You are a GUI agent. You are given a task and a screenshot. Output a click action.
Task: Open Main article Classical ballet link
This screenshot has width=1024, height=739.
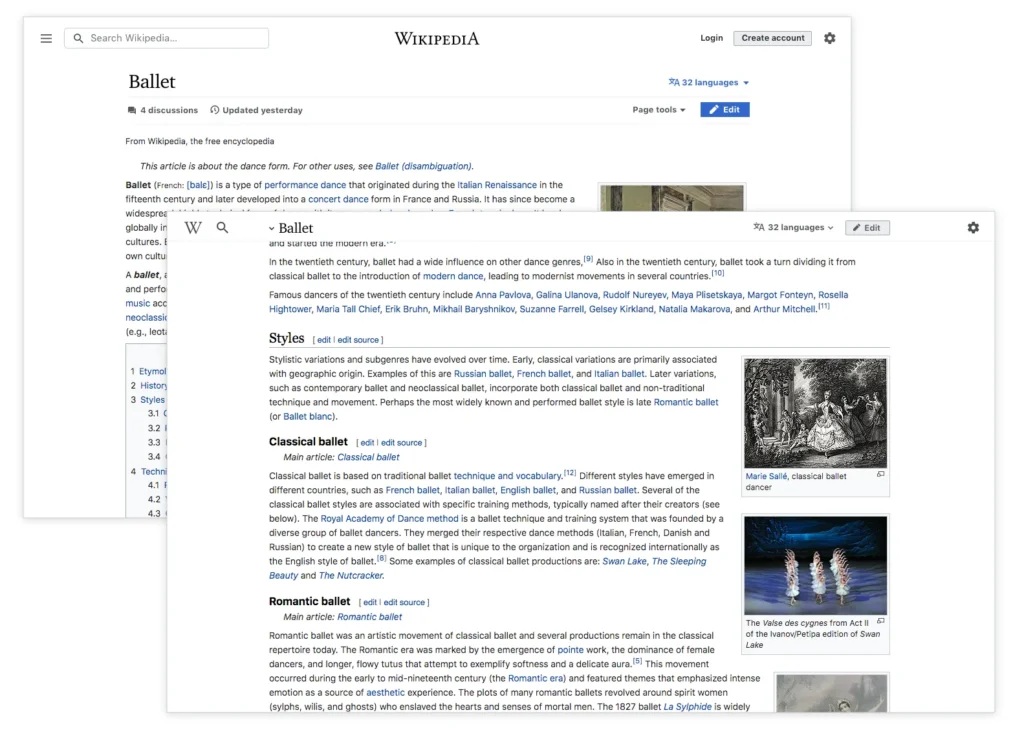[368, 458]
